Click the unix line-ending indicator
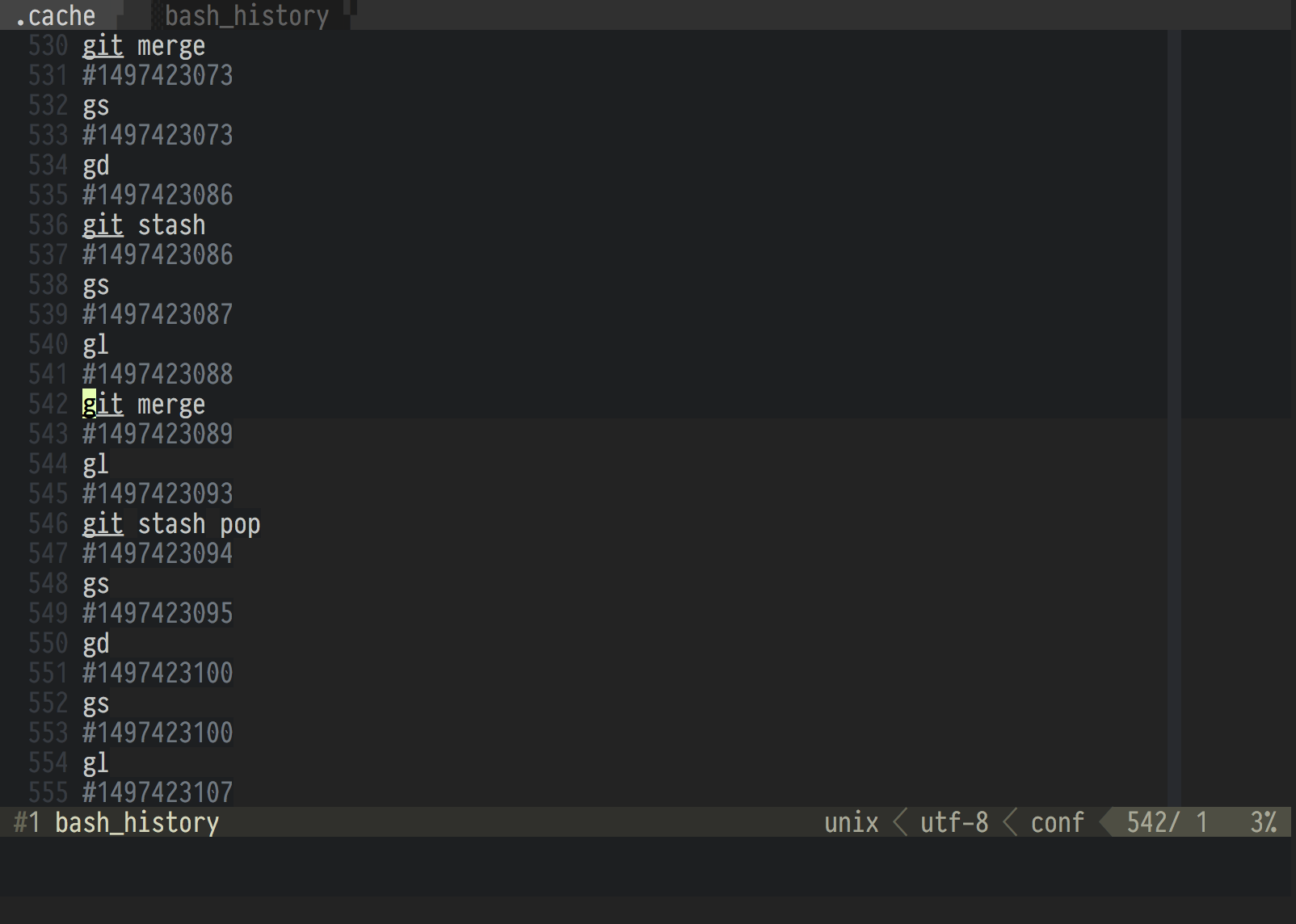This screenshot has width=1296, height=924. (850, 822)
